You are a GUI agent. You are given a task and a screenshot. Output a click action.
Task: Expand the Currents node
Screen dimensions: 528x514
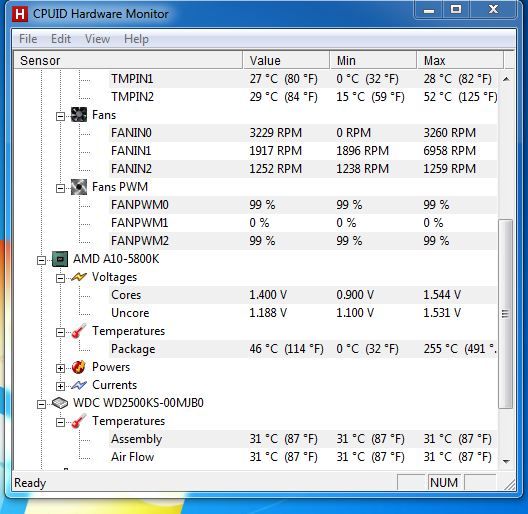pyautogui.click(x=60, y=386)
